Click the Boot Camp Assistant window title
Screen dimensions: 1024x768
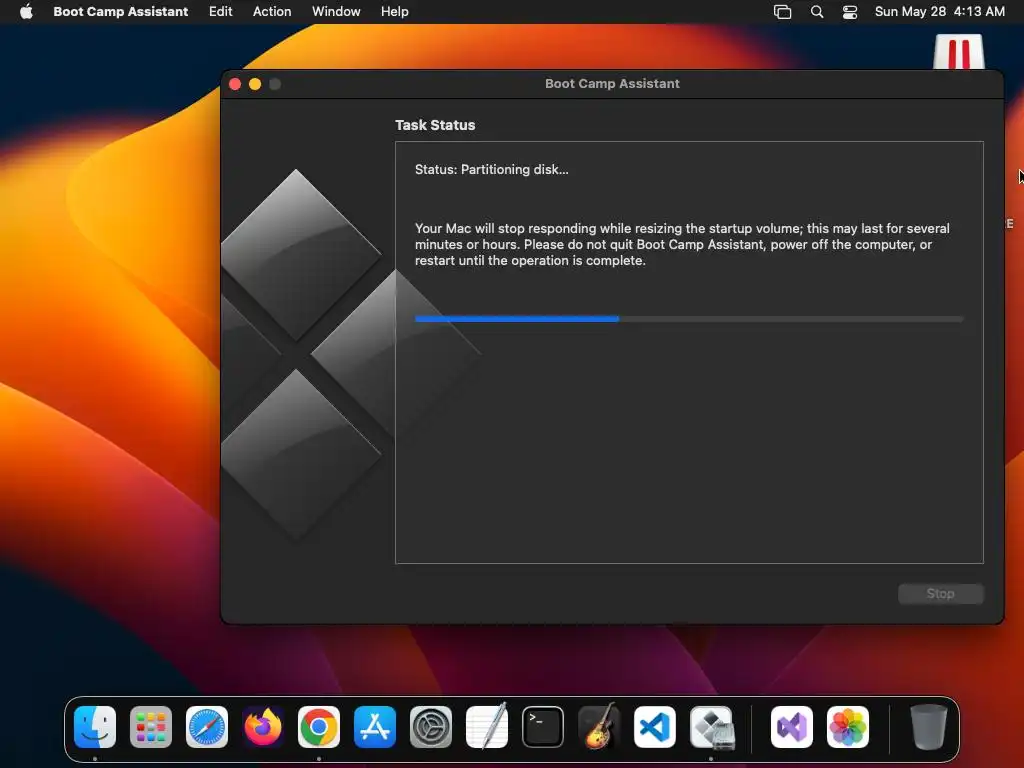pyautogui.click(x=612, y=84)
